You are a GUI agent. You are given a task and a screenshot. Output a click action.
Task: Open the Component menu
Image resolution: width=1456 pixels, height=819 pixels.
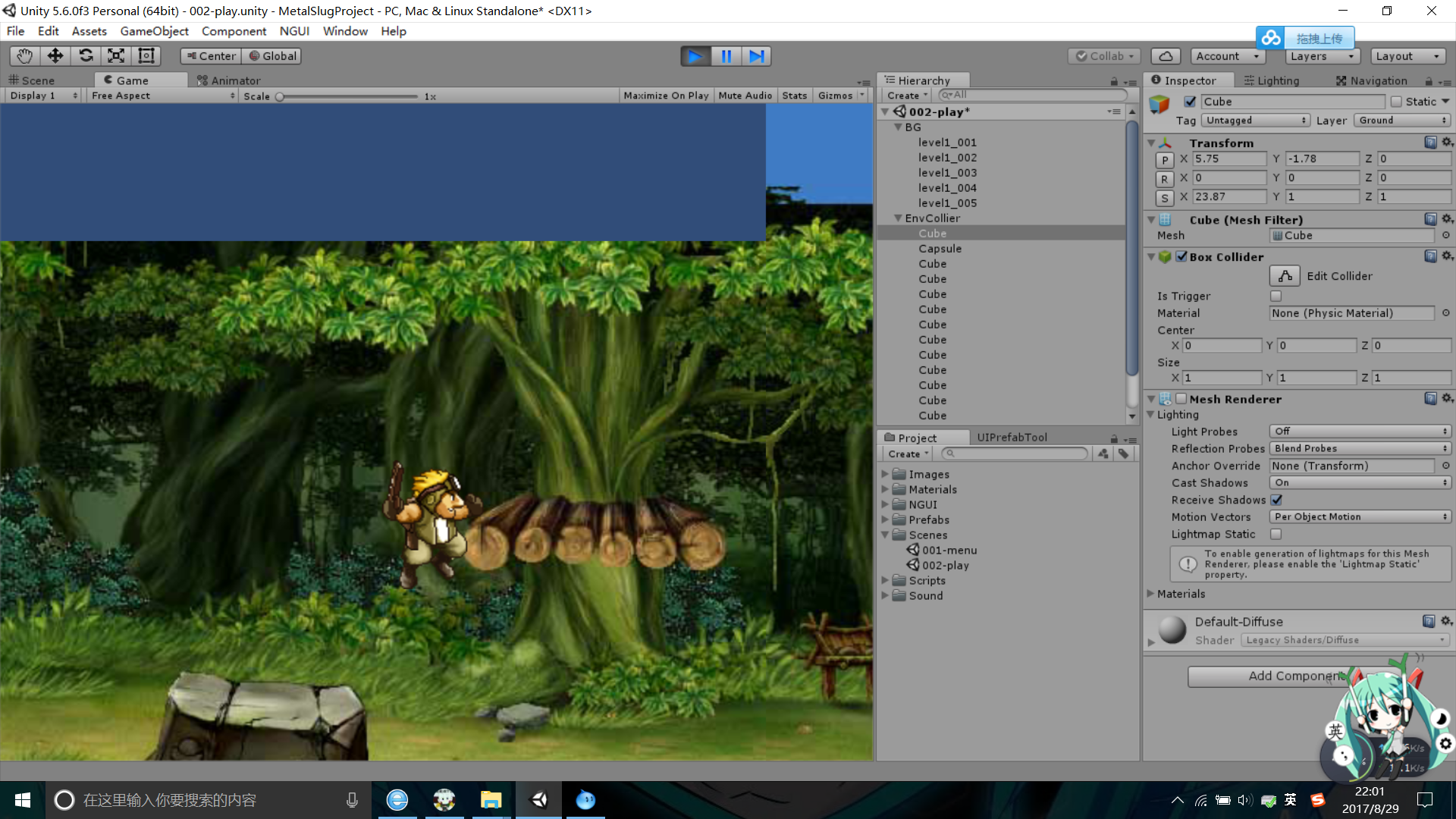[234, 31]
